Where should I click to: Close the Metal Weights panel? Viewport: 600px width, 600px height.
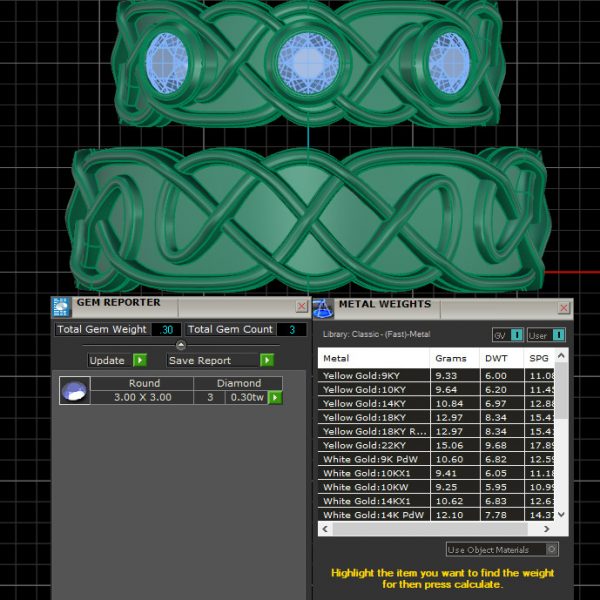[563, 308]
